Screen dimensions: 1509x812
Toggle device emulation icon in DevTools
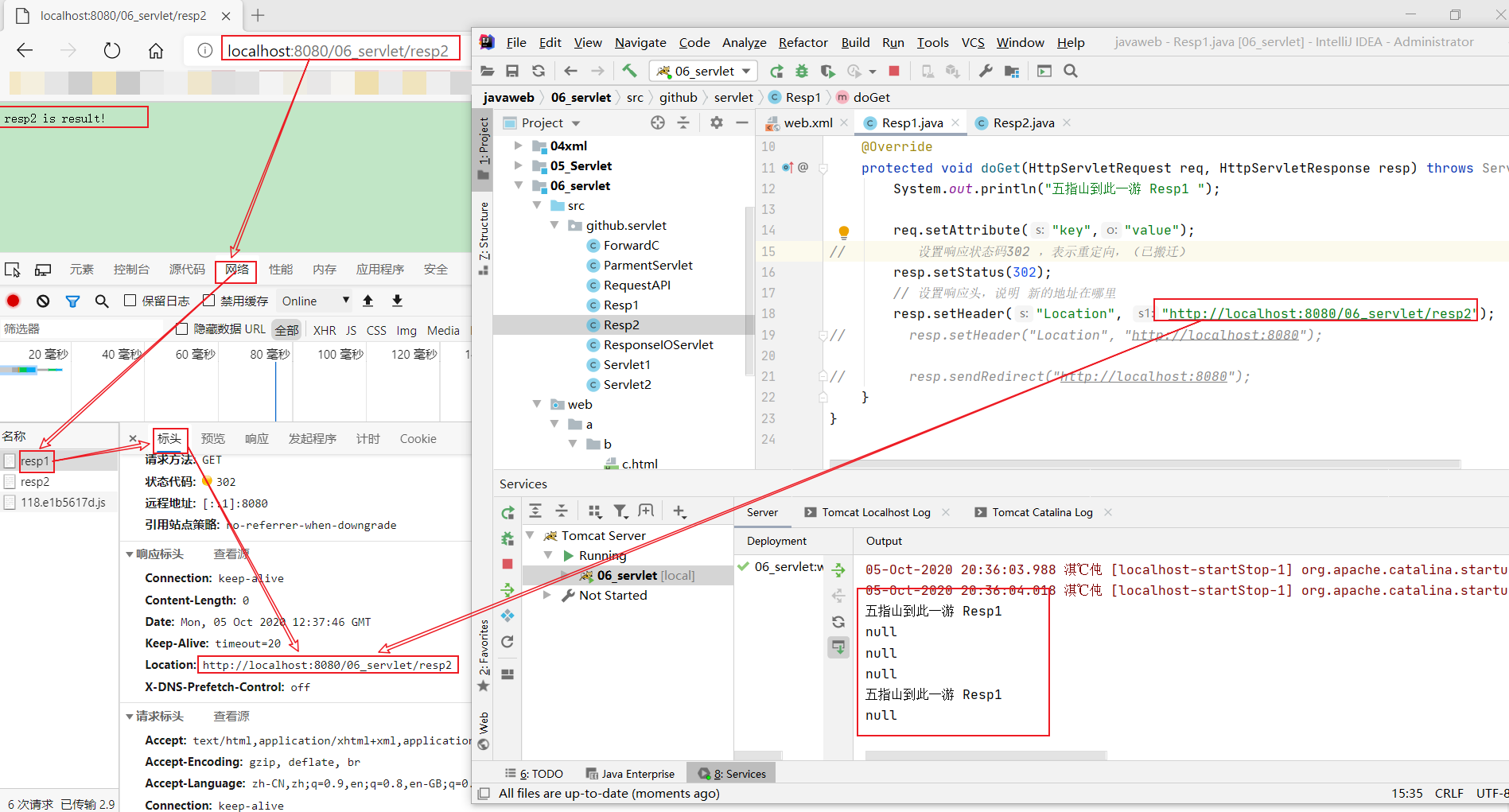point(43,270)
